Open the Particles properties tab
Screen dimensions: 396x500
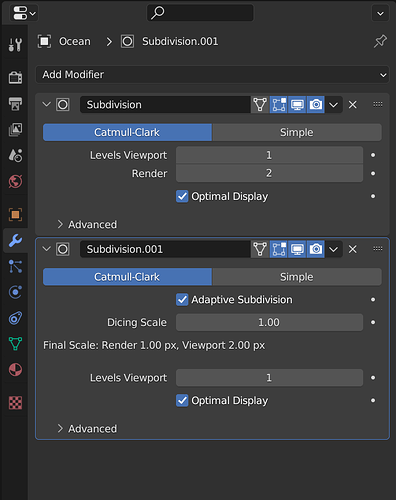coord(15,266)
